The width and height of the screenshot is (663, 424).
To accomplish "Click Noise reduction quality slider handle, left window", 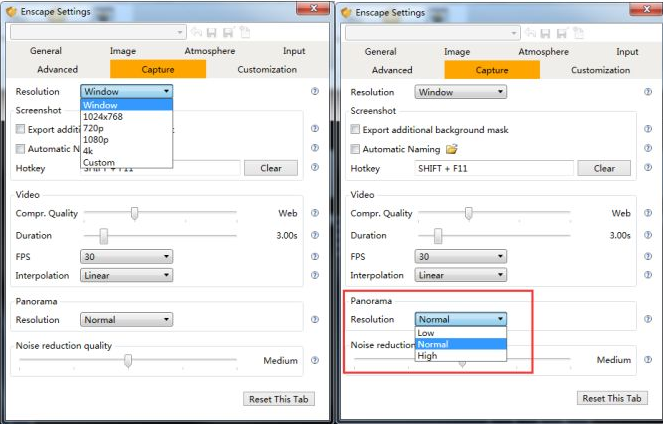I will (128, 361).
